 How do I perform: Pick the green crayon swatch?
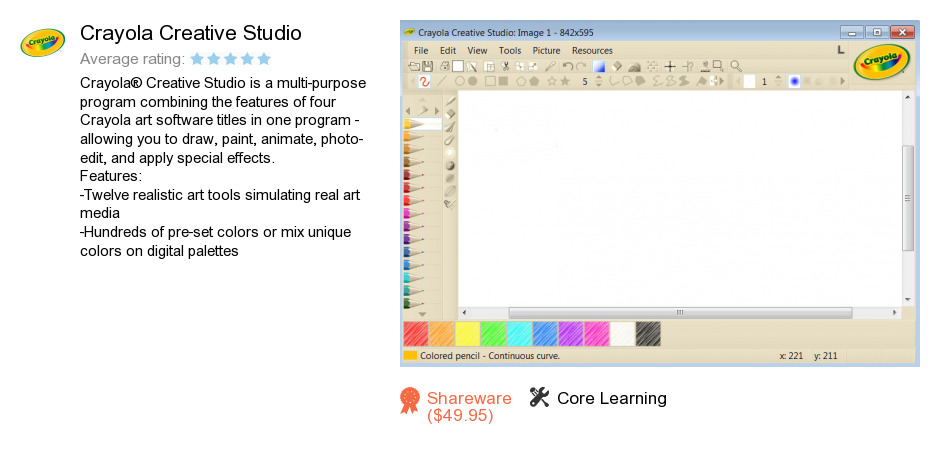pos(493,334)
